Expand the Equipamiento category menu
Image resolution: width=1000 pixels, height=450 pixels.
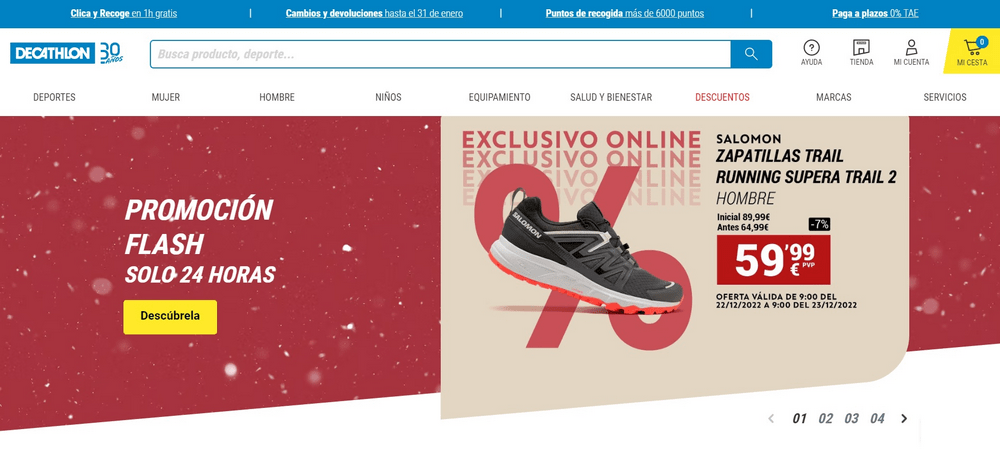click(x=499, y=98)
